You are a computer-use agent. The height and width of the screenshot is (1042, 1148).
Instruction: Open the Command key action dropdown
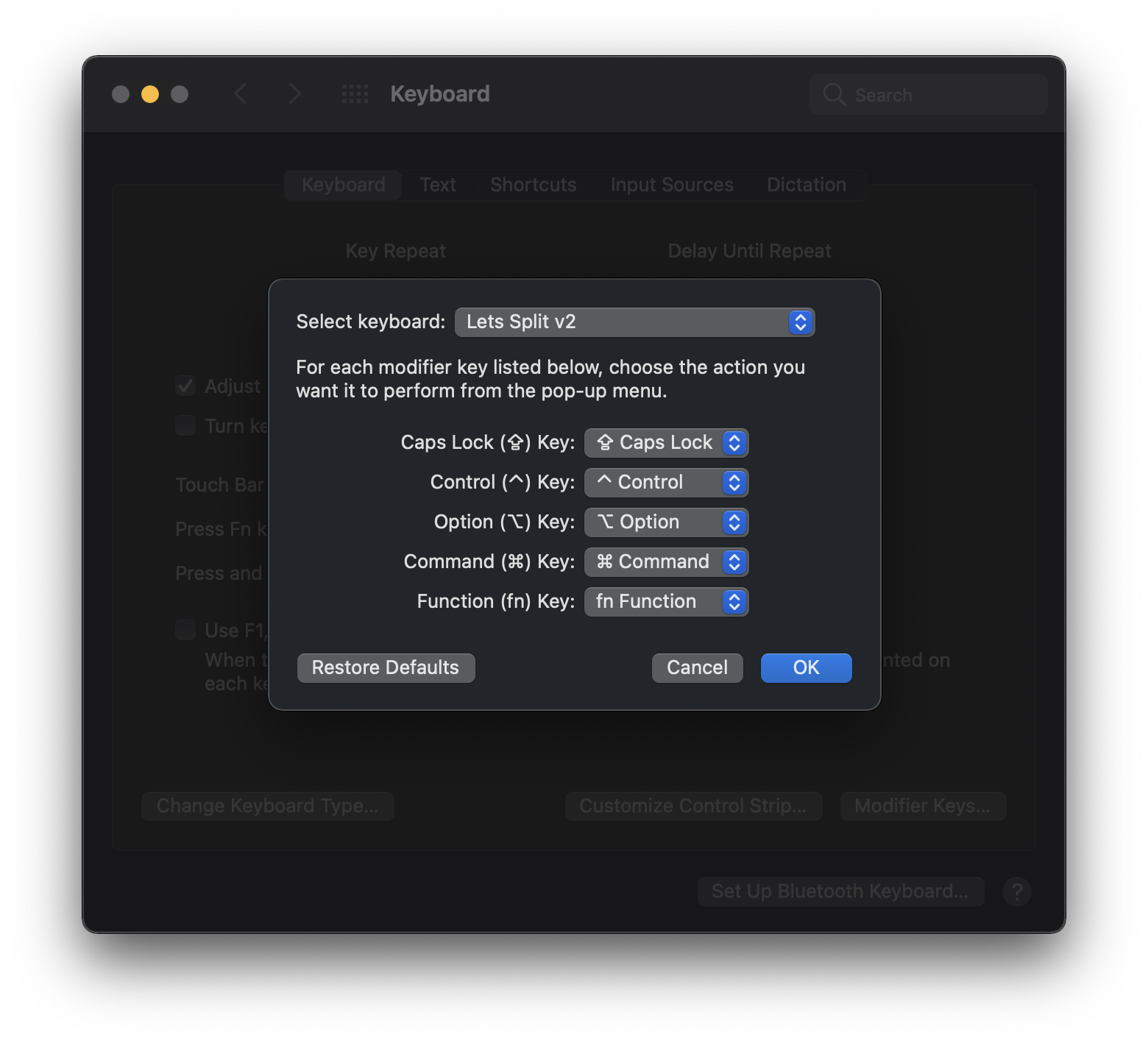(666, 562)
